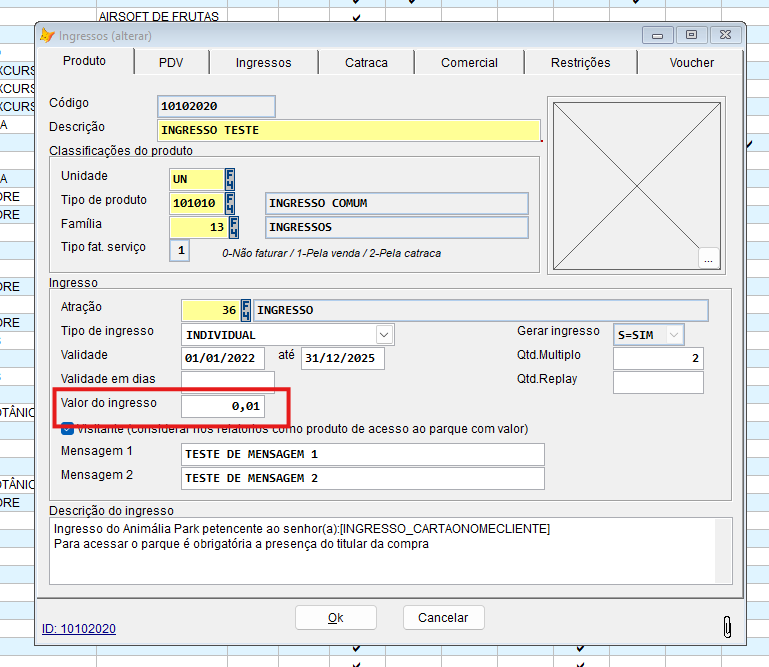Edit the Mensagem 2 text field
Image resolution: width=769 pixels, height=667 pixels.
pyautogui.click(x=362, y=478)
